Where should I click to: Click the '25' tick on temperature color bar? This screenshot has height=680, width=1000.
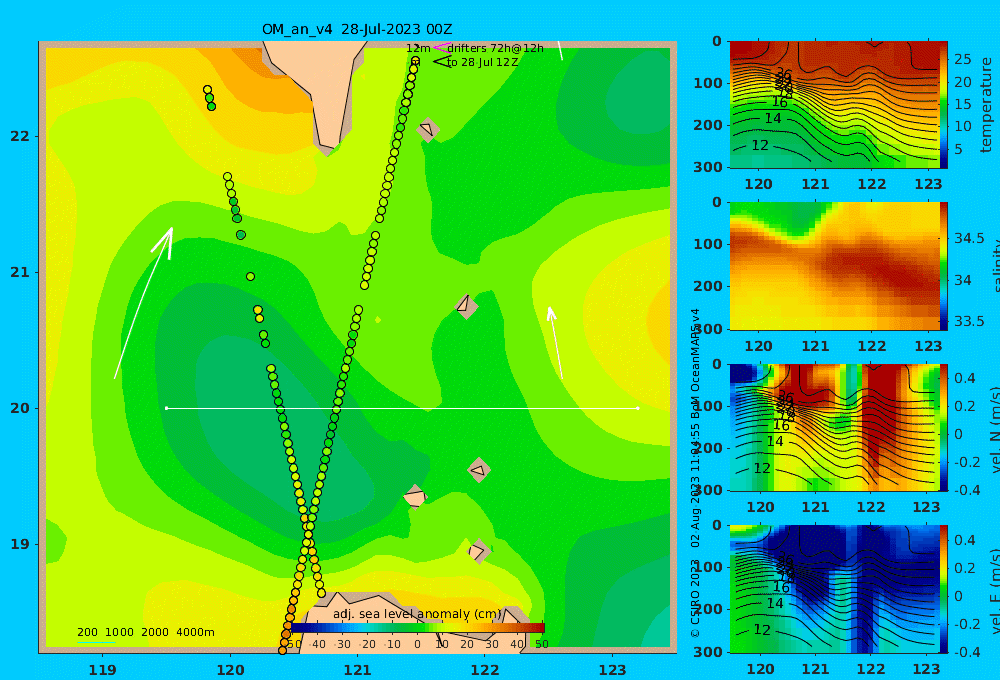tap(963, 59)
